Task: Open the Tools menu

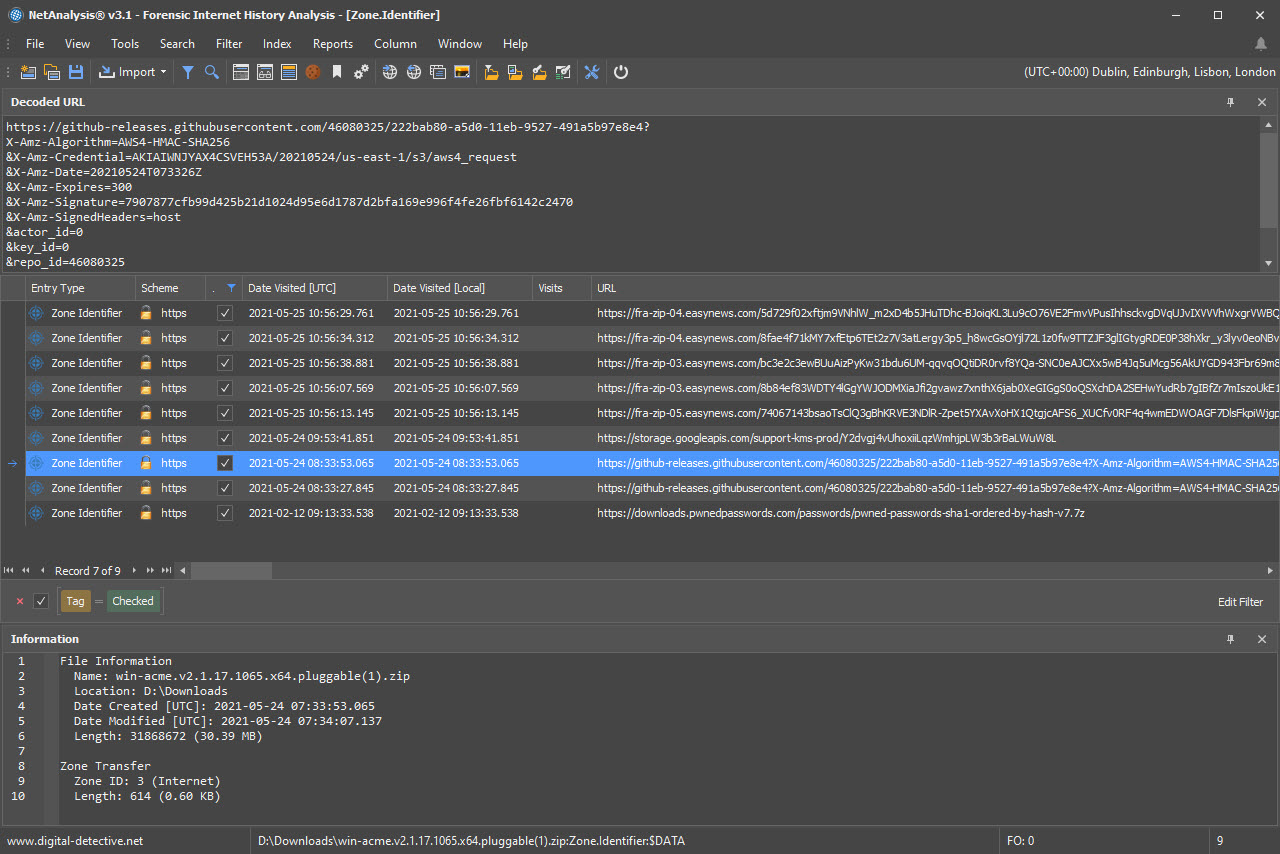Action: [x=125, y=44]
